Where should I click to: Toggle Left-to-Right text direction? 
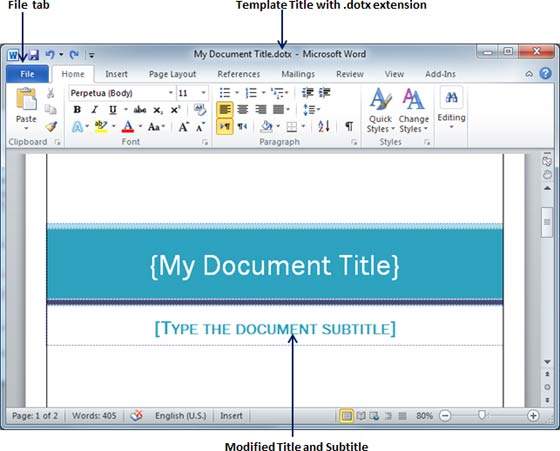(x=225, y=126)
